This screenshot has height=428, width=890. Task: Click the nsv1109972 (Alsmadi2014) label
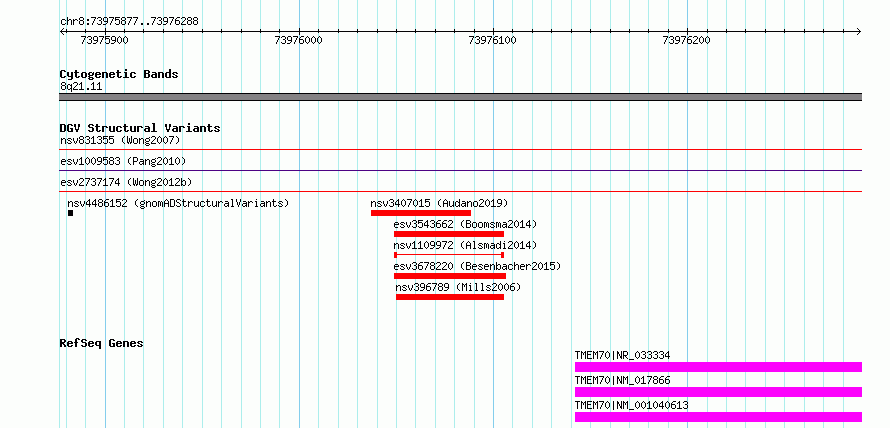pos(465,245)
